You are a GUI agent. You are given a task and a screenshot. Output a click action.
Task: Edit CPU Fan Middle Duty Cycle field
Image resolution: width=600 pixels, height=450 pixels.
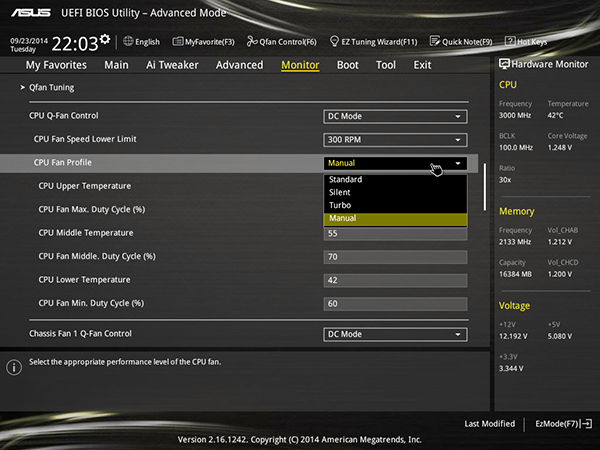coord(395,257)
